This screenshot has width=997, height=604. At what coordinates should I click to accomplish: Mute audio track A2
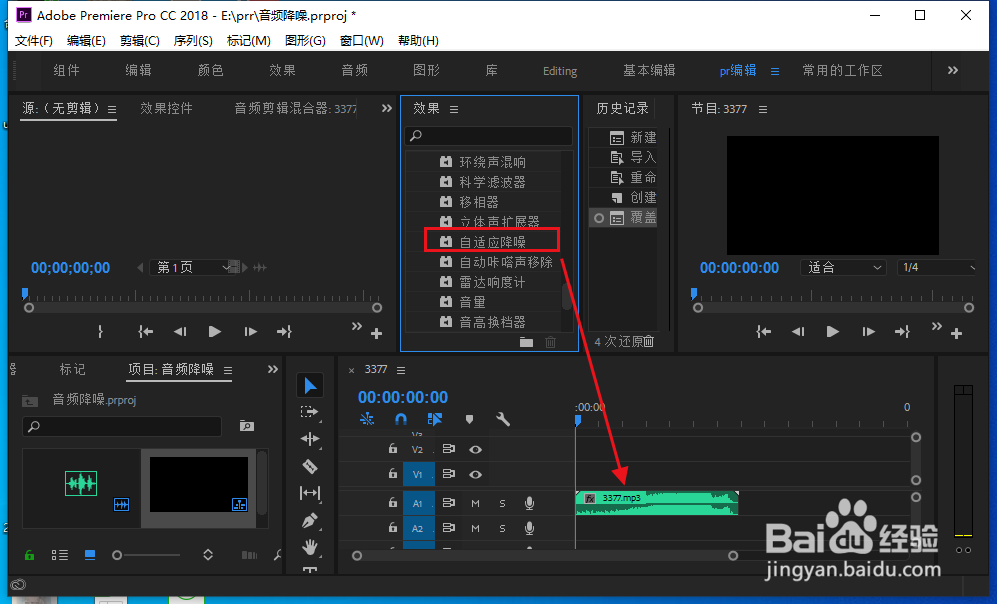click(x=475, y=528)
